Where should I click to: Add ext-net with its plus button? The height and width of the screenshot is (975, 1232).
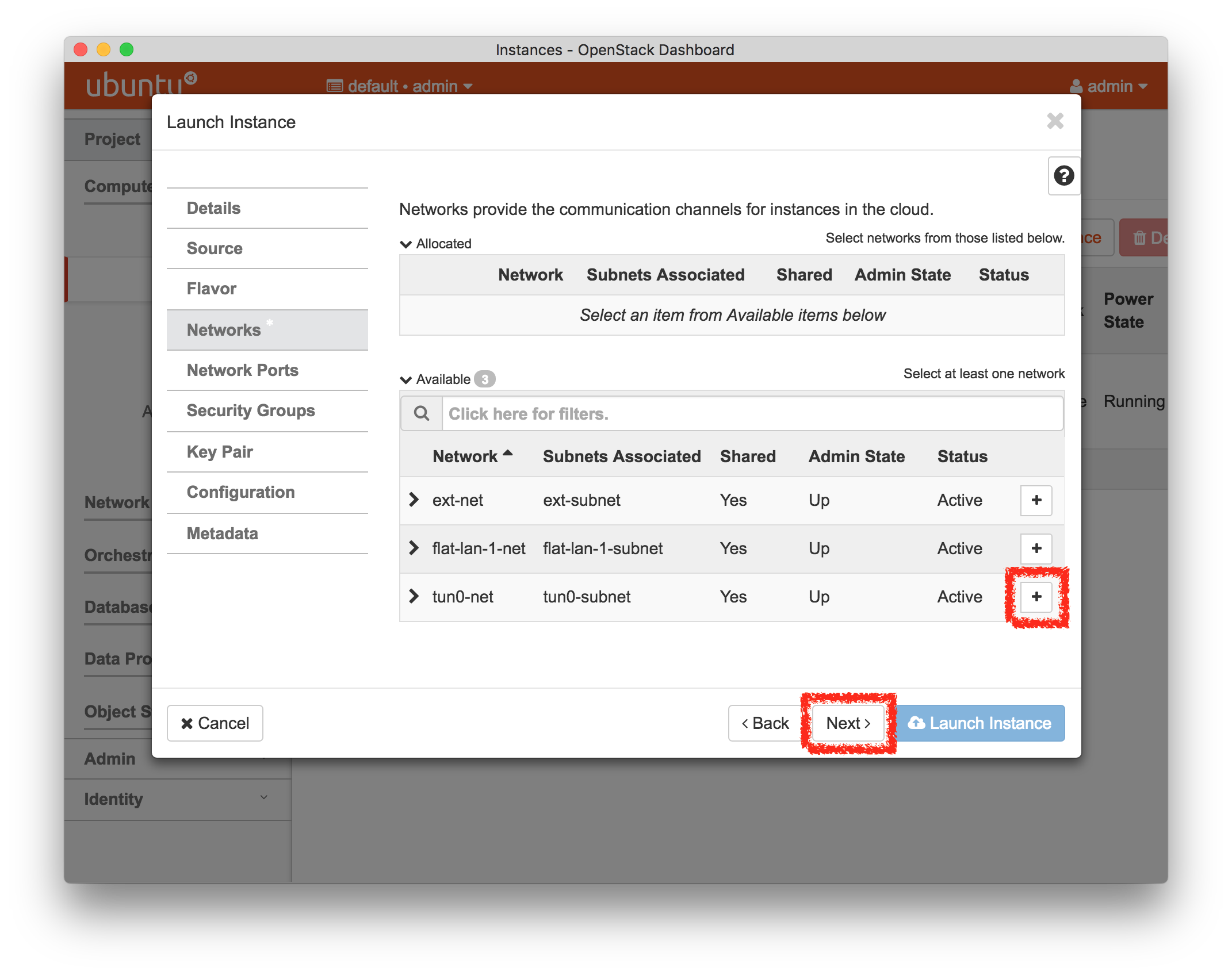(1036, 500)
